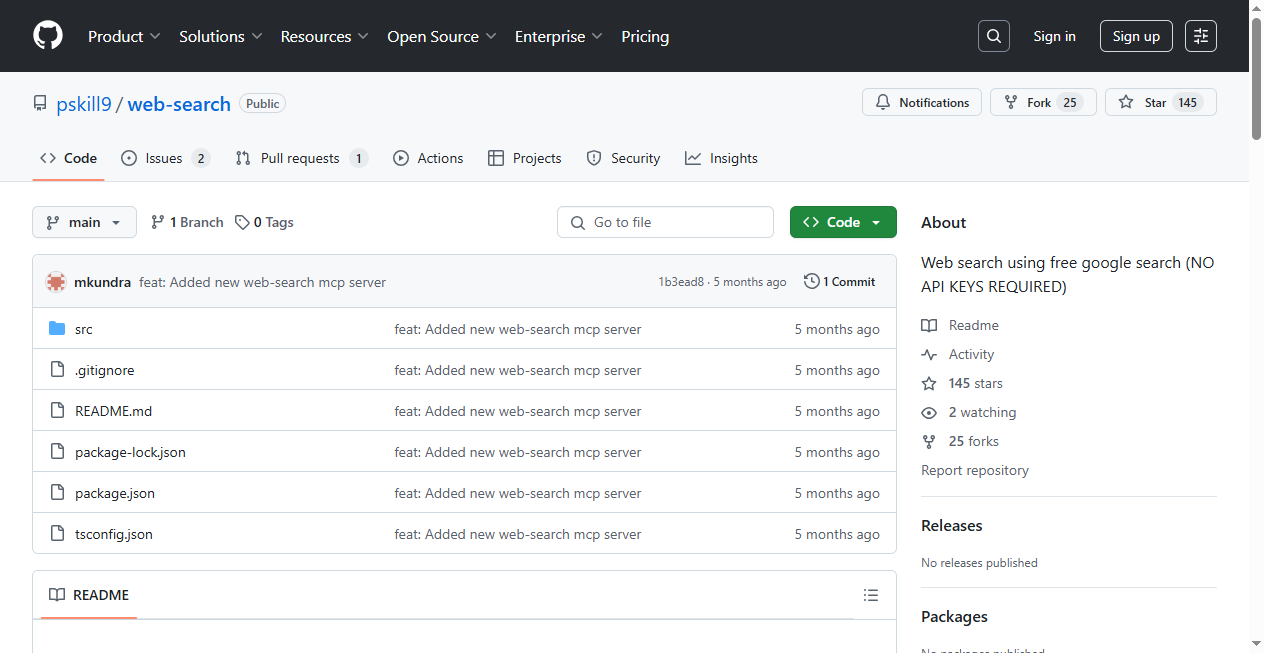
Task: Open the green Code dropdown button
Action: point(843,222)
